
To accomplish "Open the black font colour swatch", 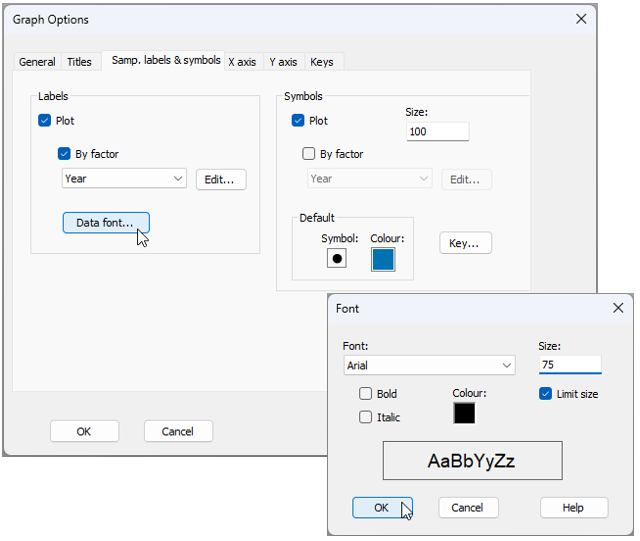I will pos(464,412).
